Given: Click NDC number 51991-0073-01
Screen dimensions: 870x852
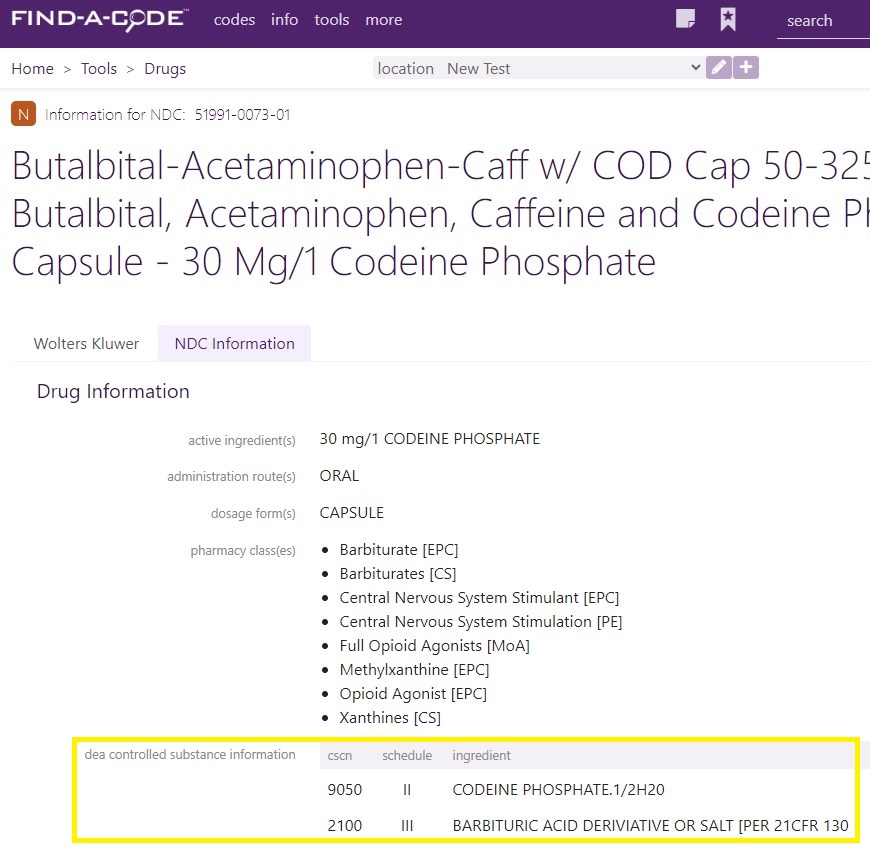Looking at the screenshot, I should (x=242, y=115).
